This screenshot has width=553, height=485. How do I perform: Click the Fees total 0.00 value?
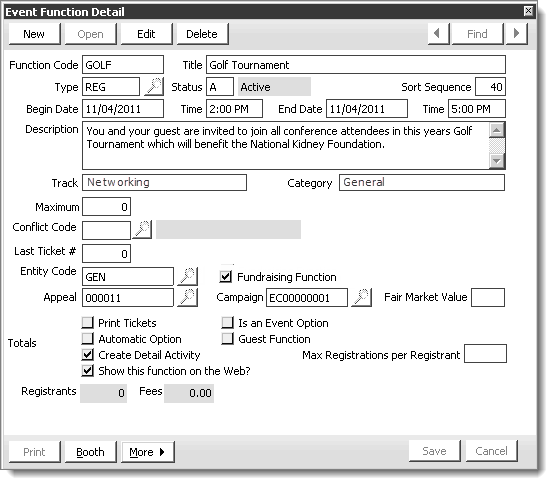[189, 393]
